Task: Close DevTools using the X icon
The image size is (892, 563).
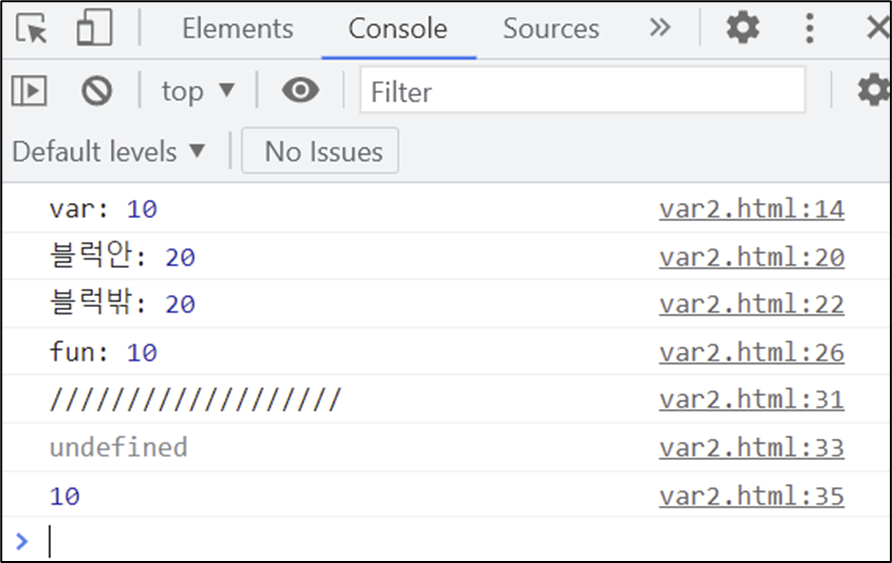Action: coord(878,27)
